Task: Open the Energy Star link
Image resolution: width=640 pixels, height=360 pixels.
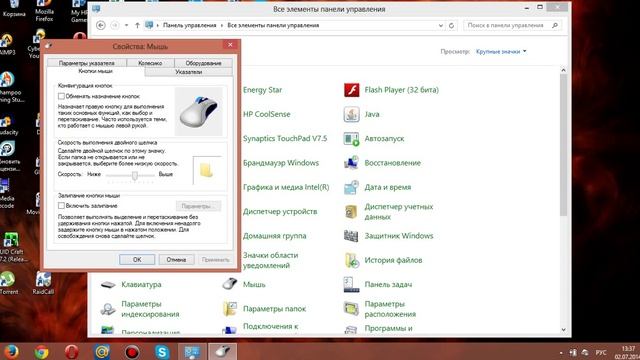Action: pos(262,90)
